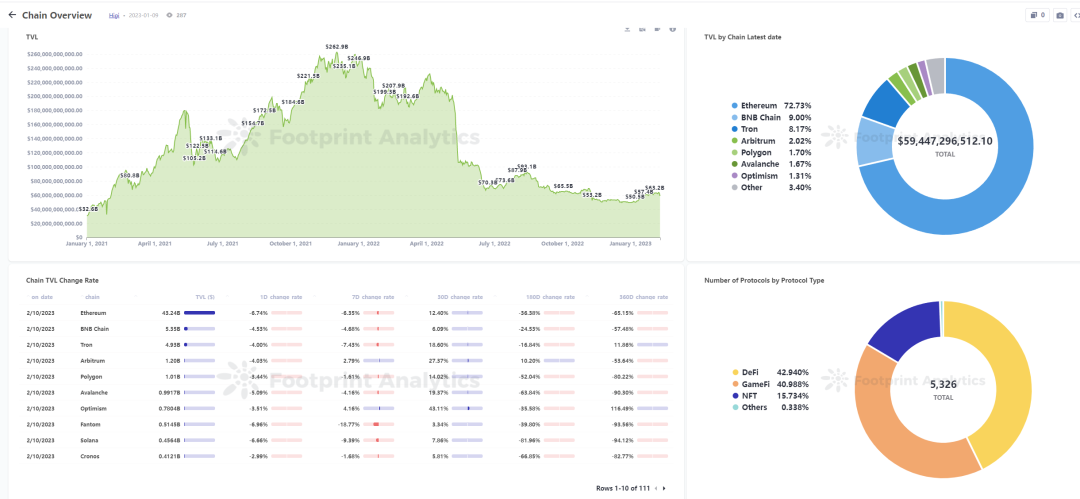This screenshot has height=499, width=1080.
Task: Toggle DeFi in protocol type legend
Action: tap(770, 372)
